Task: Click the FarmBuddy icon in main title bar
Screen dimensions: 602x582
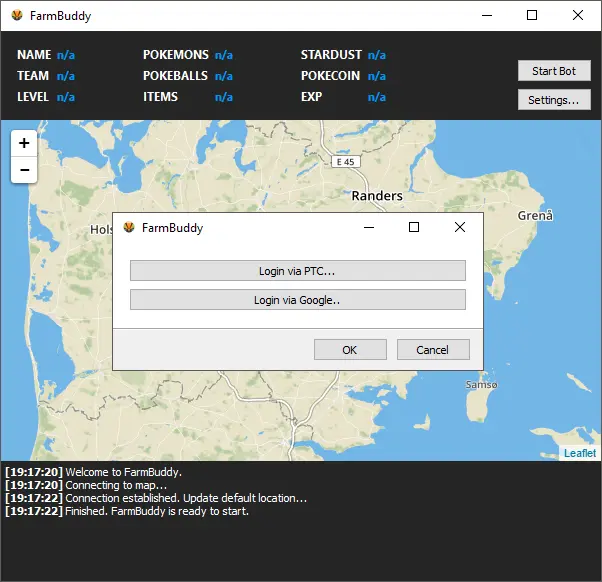Action: click(16, 16)
